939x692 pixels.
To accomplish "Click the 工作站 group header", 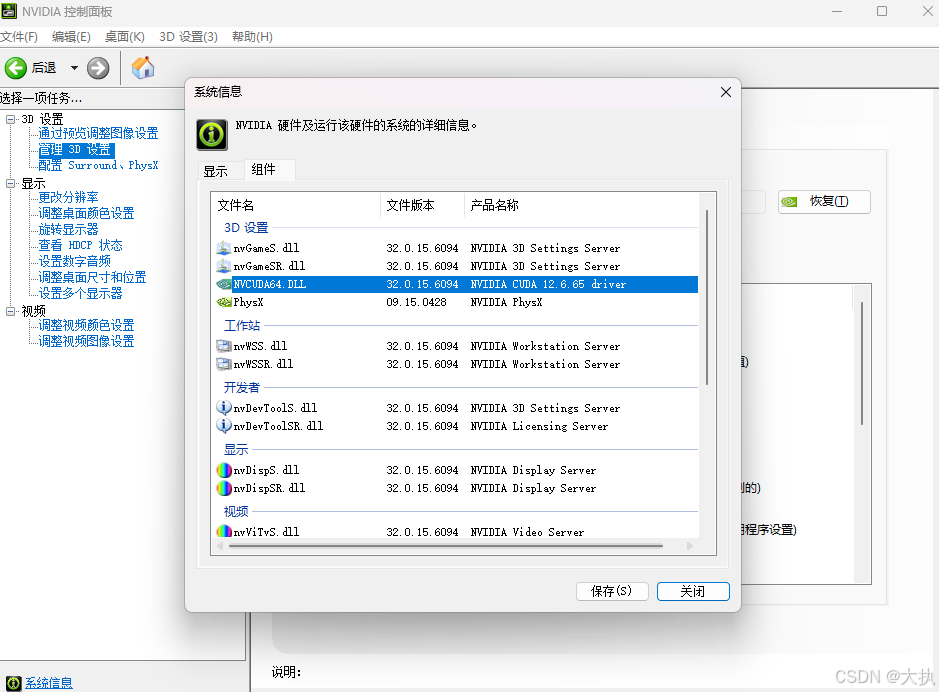I will click(x=242, y=326).
